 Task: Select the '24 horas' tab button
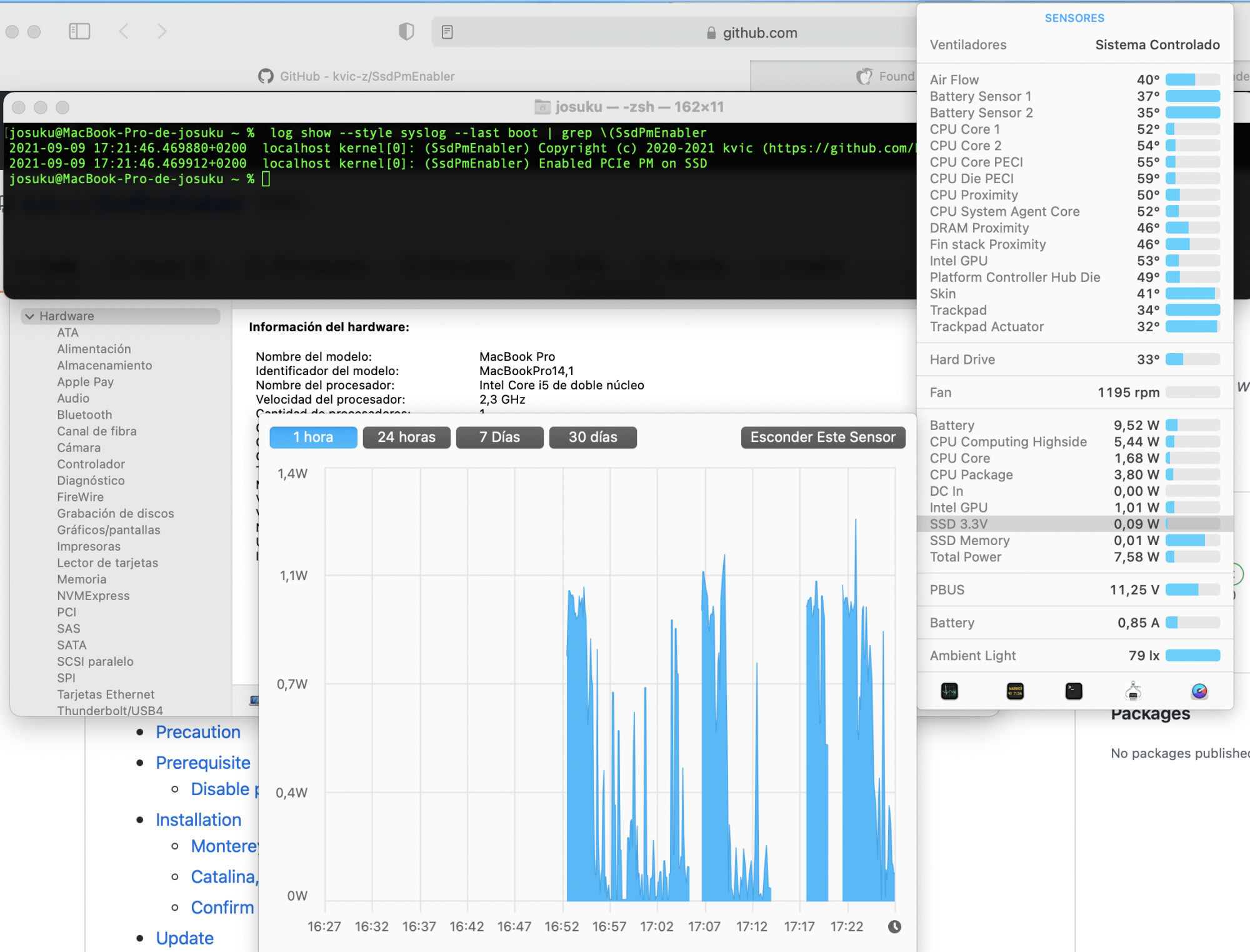click(x=406, y=436)
